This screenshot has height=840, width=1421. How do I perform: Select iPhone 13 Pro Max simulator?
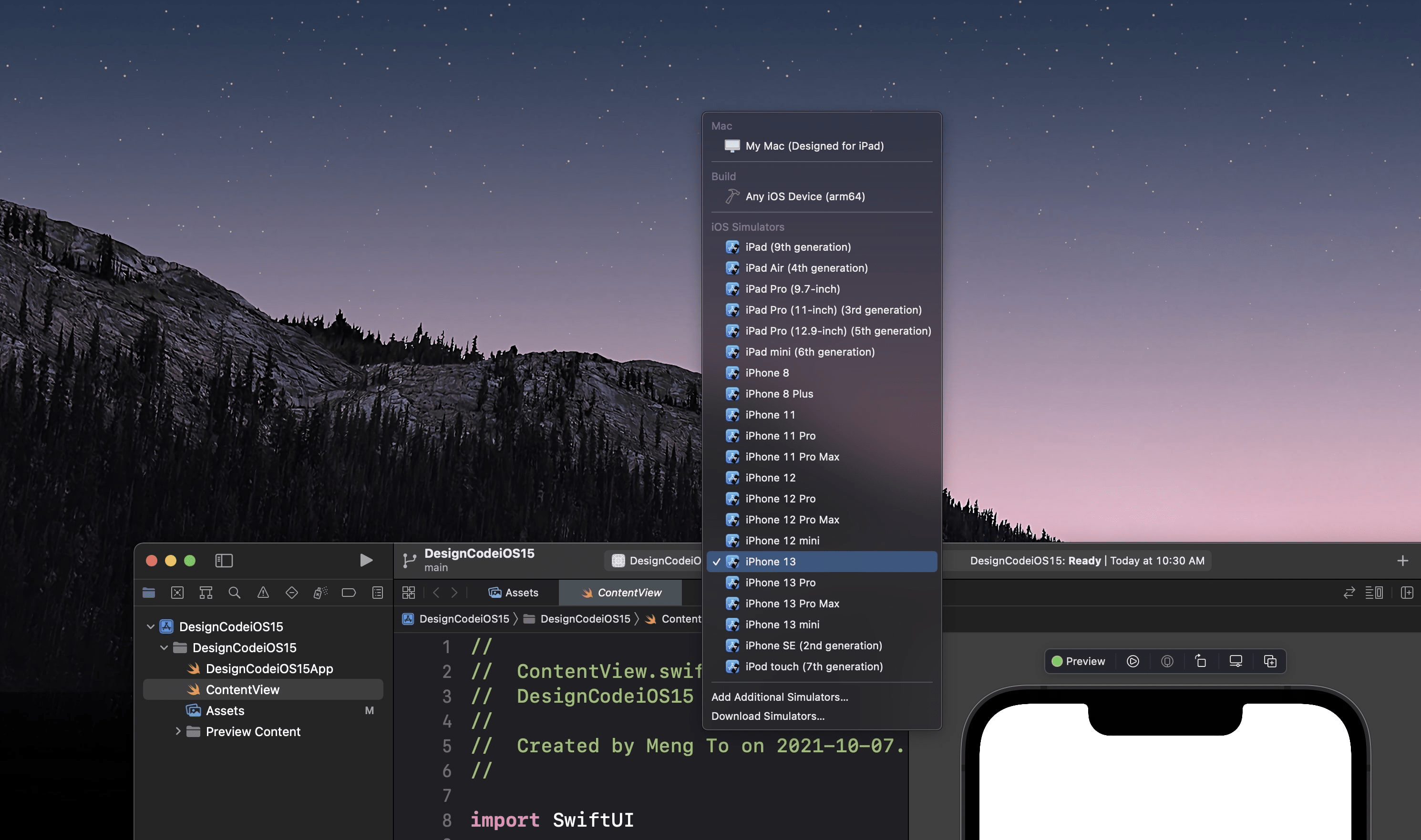[792, 604]
